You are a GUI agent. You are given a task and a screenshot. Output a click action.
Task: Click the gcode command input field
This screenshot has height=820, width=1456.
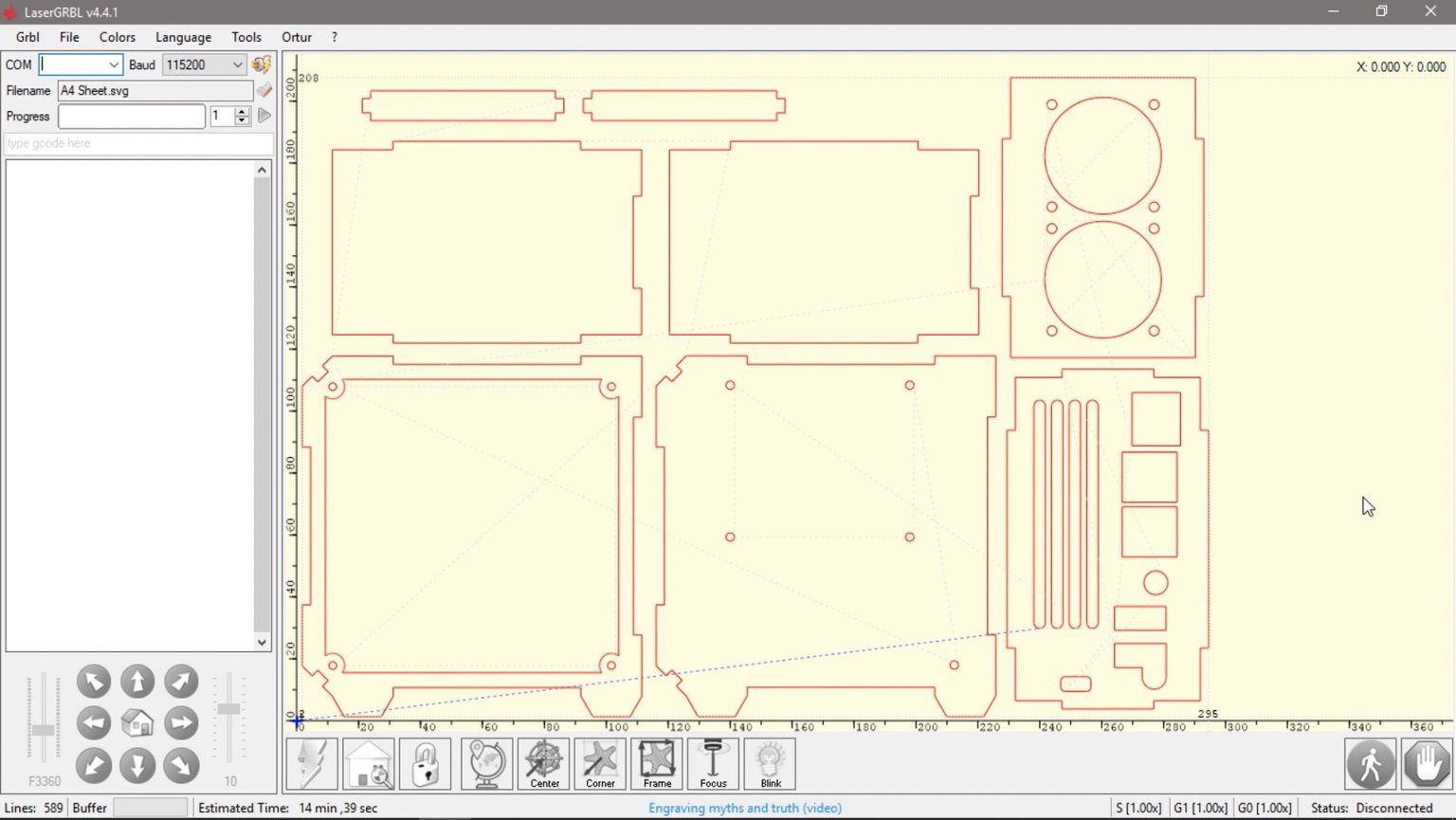click(x=137, y=143)
